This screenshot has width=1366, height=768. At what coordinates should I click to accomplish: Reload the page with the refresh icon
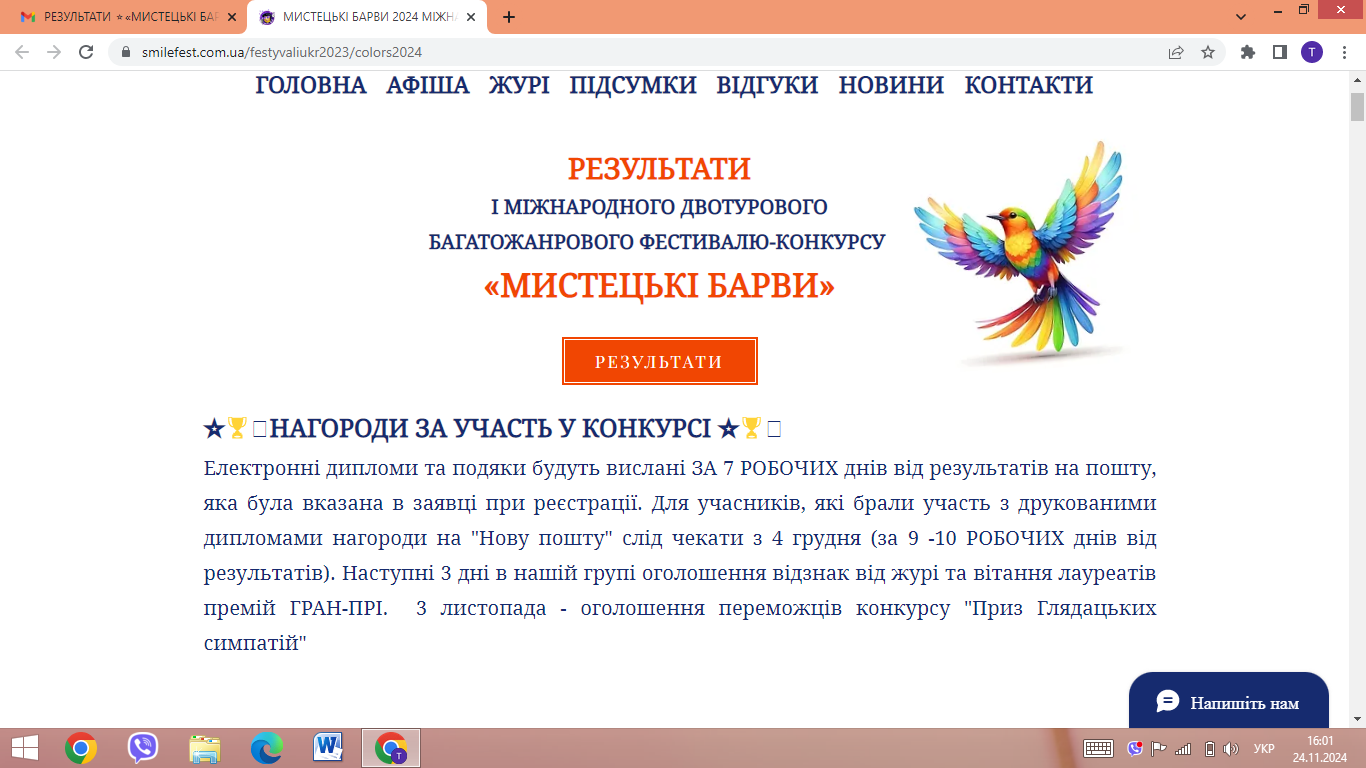(x=86, y=52)
